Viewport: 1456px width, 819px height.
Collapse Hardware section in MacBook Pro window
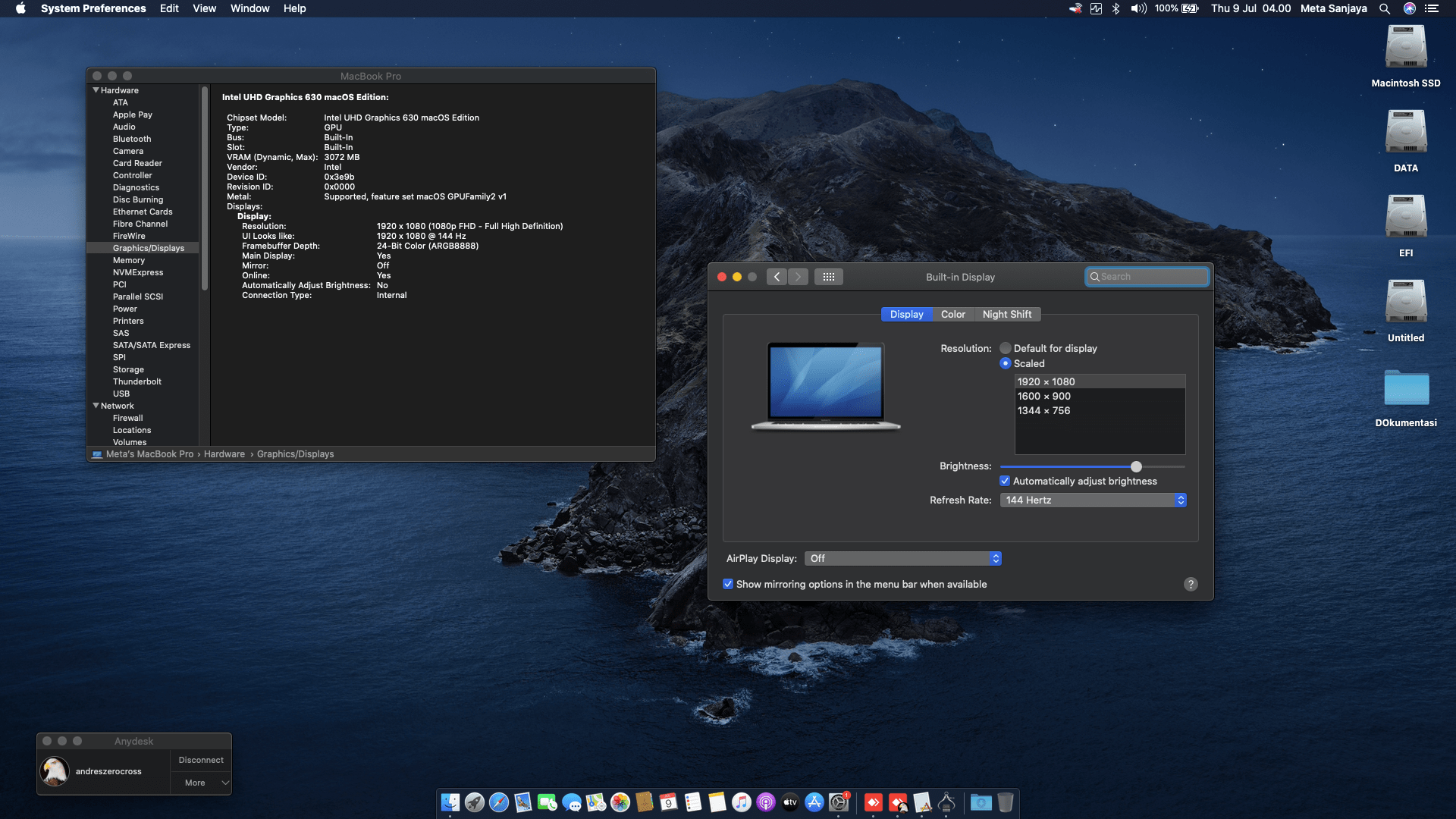click(96, 90)
